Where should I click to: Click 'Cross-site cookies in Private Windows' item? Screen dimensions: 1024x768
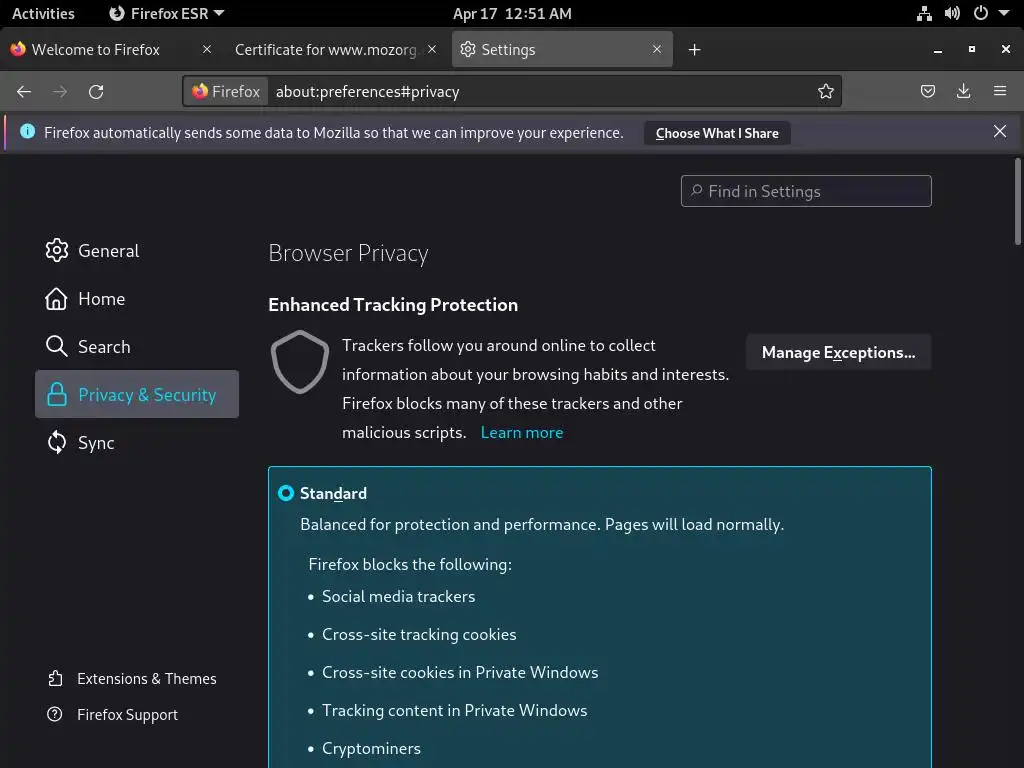click(460, 672)
